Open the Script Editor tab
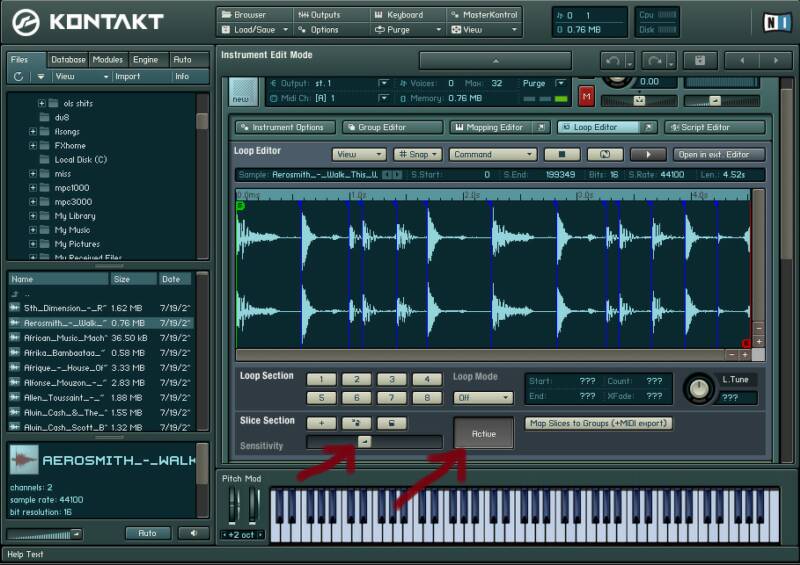 tap(715, 127)
